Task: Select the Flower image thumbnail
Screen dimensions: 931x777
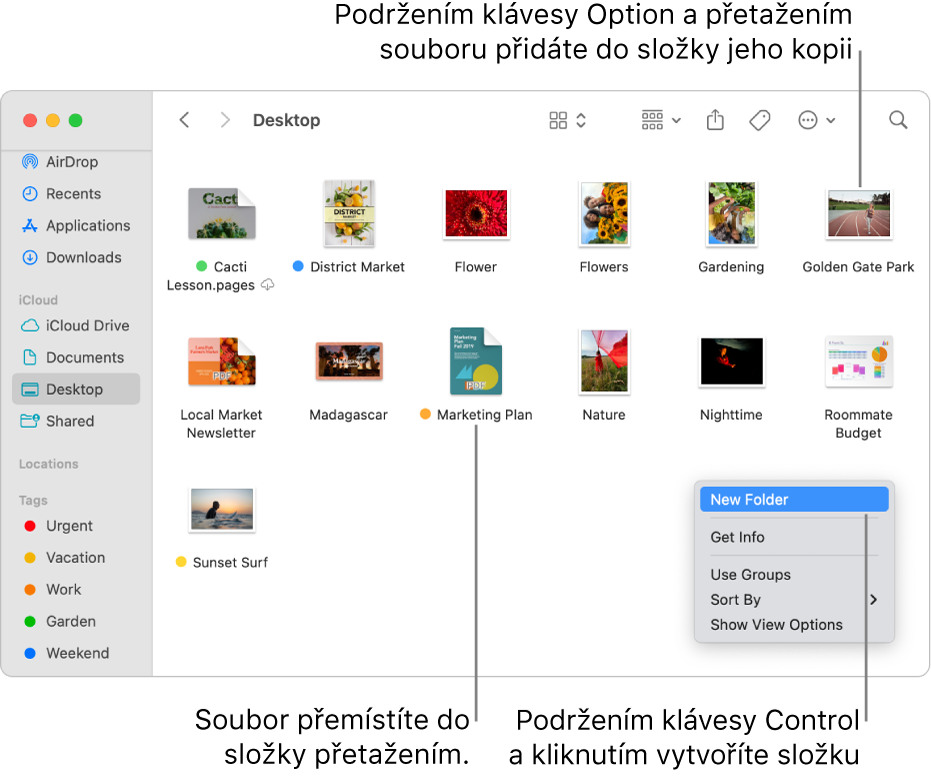Action: pos(476,214)
